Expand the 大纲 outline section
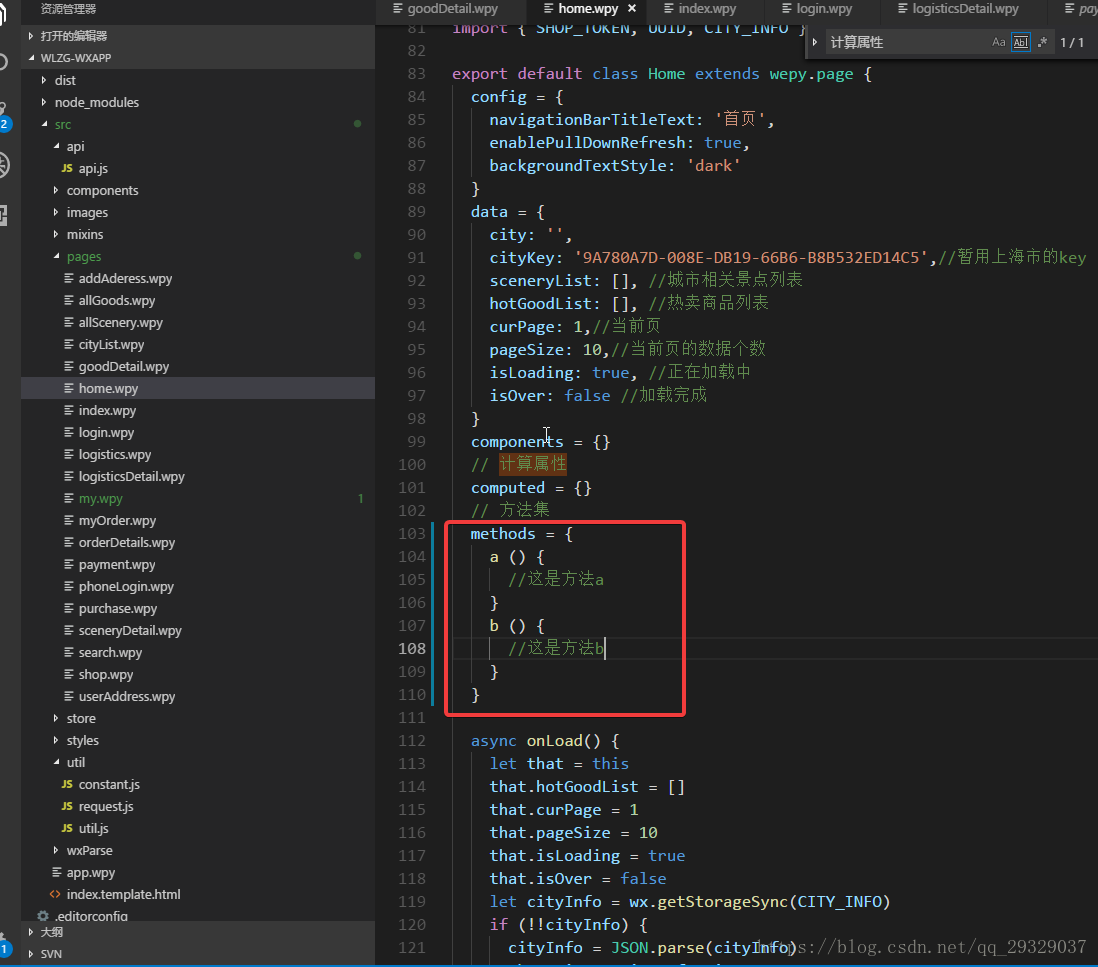 (x=31, y=932)
